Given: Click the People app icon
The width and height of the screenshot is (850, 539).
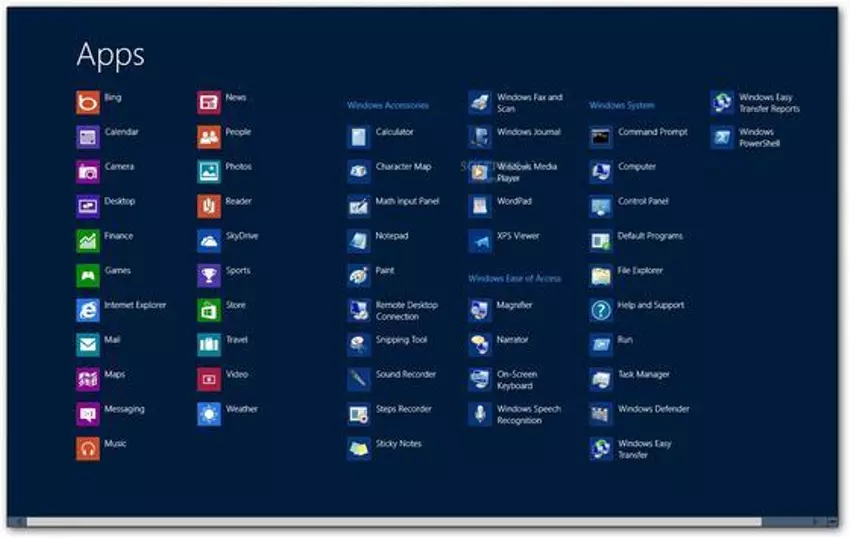Looking at the screenshot, I should tap(209, 137).
